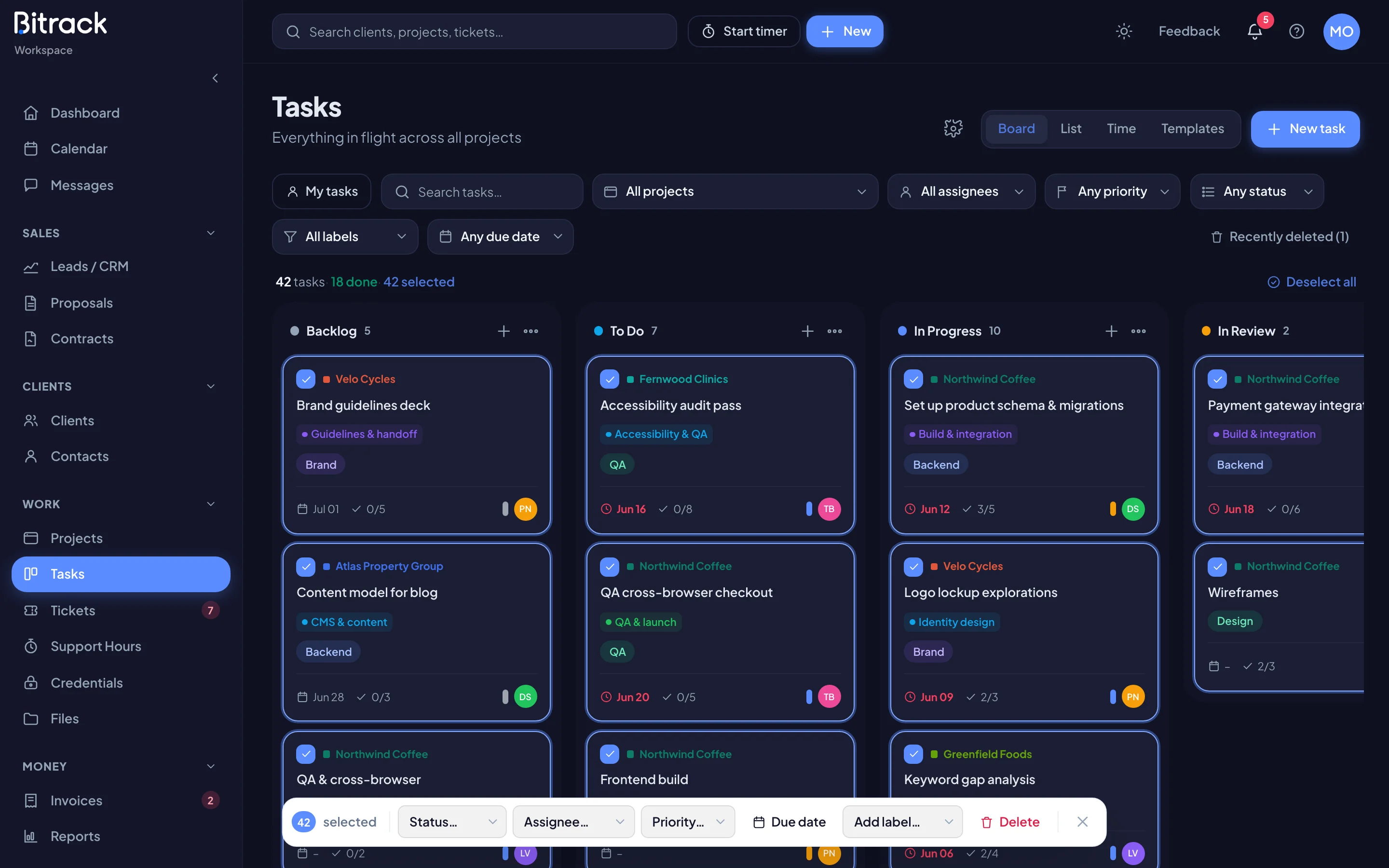Open Any due date filter
1389x868 pixels.
click(x=500, y=236)
